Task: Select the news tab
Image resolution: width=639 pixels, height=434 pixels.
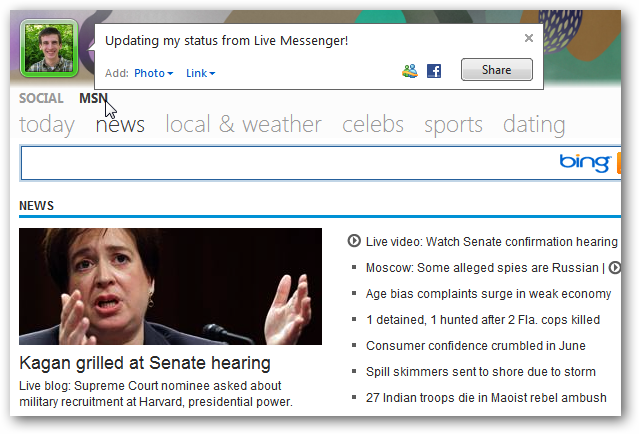Action: click(x=120, y=125)
